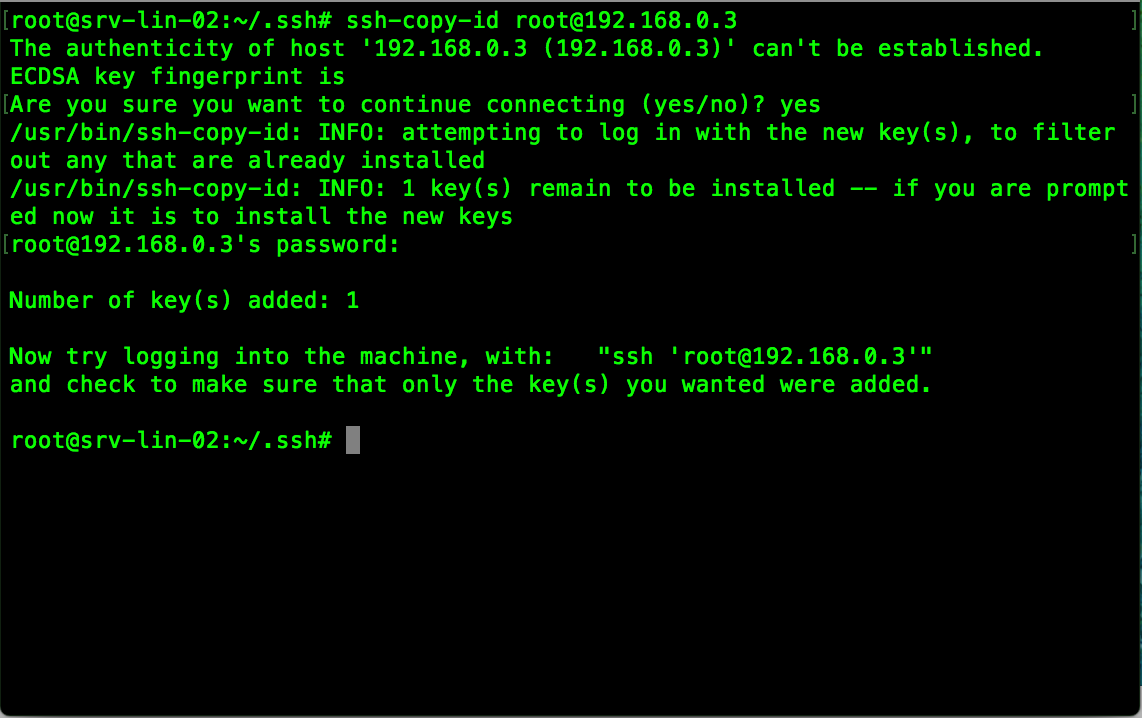This screenshot has width=1142, height=718.
Task: Click the "out any that are already installed" line
Action: [x=247, y=160]
